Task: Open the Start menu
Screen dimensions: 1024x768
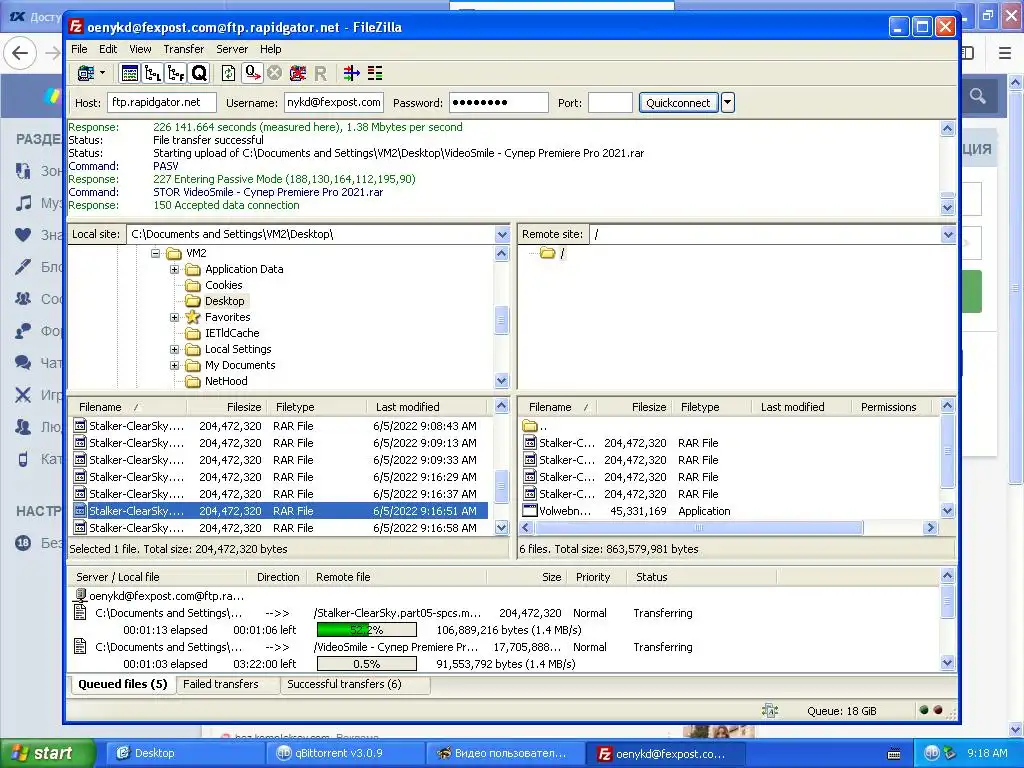Action: coord(47,754)
